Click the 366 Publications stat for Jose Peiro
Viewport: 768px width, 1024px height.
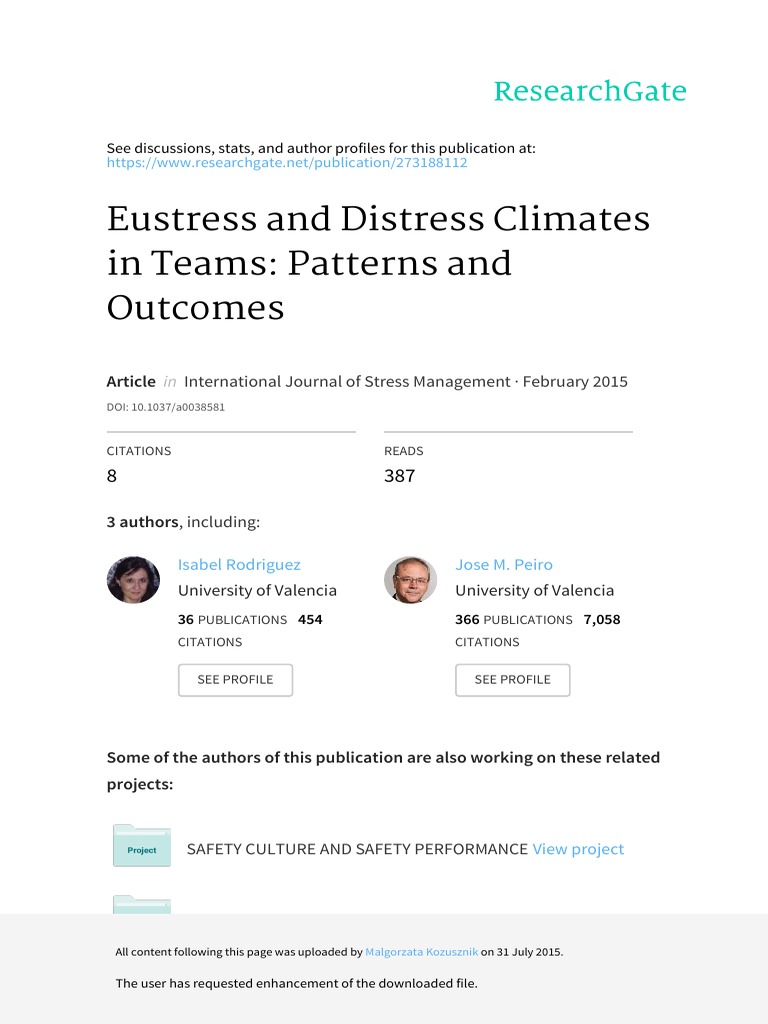pos(514,619)
